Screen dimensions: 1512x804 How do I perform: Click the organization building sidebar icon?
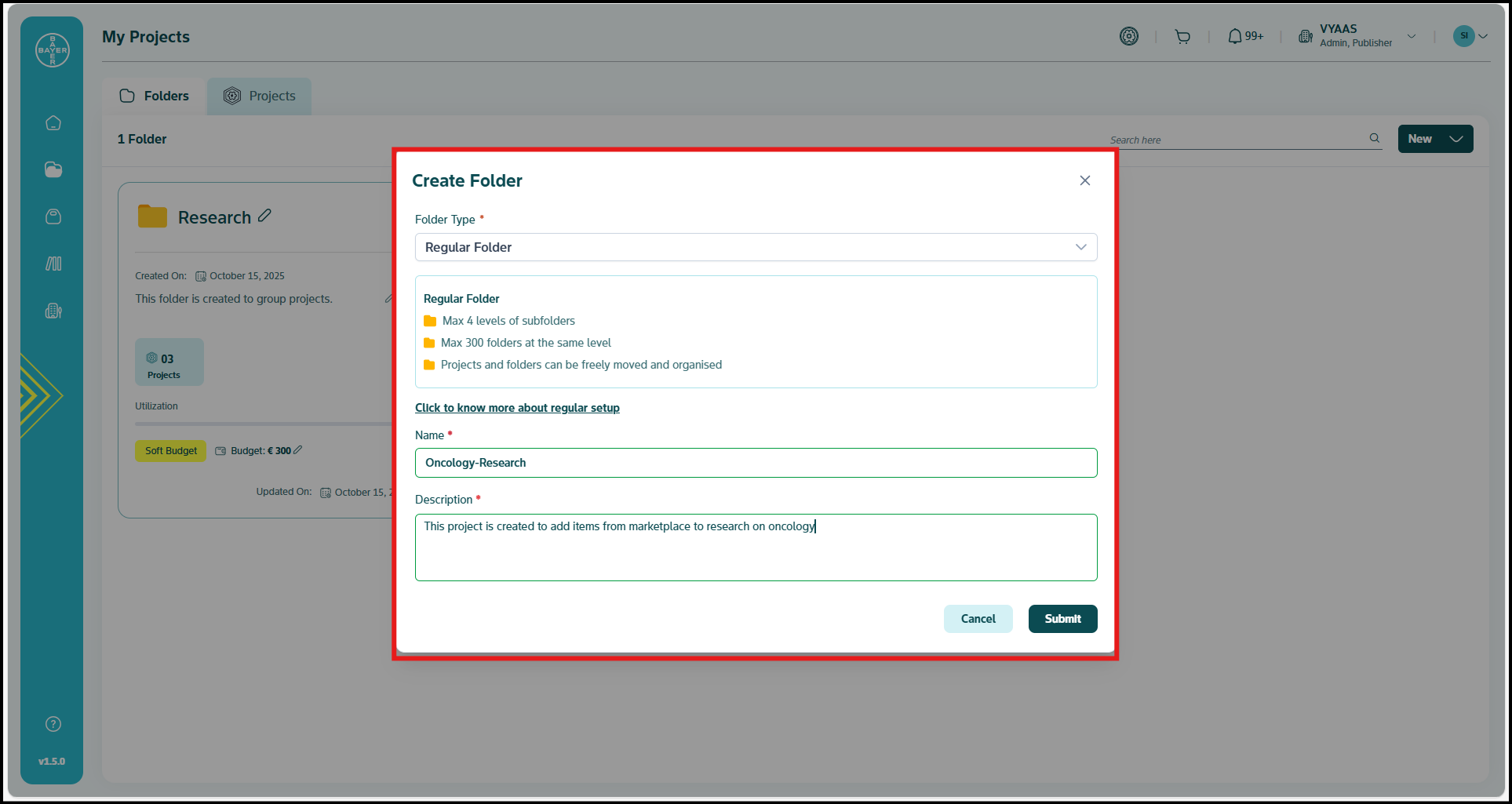[x=53, y=311]
